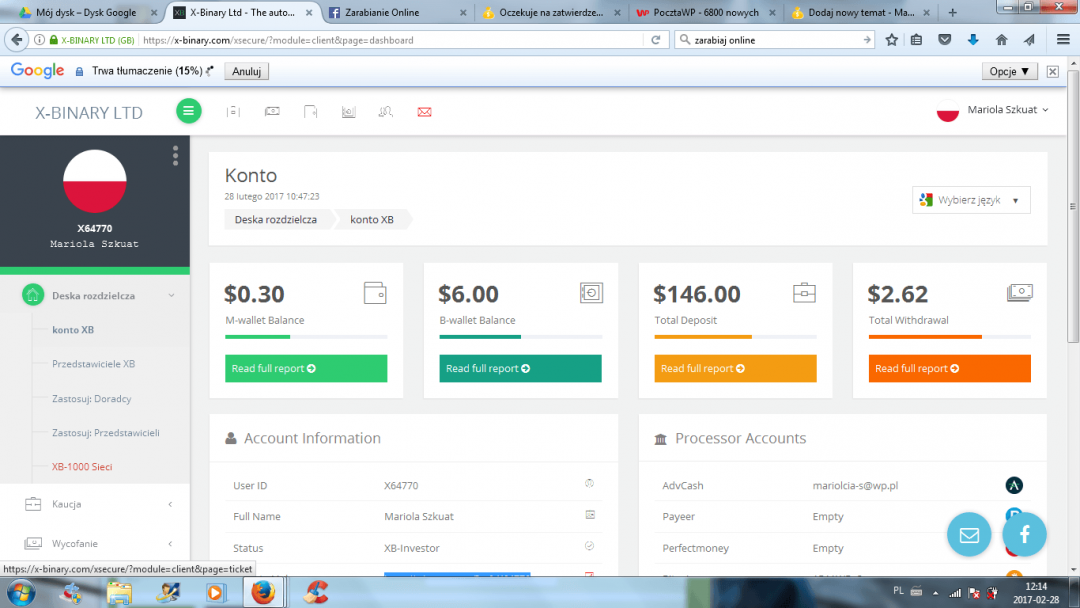1080x608 pixels.
Task: Open the red envelope messages icon
Action: 424,111
